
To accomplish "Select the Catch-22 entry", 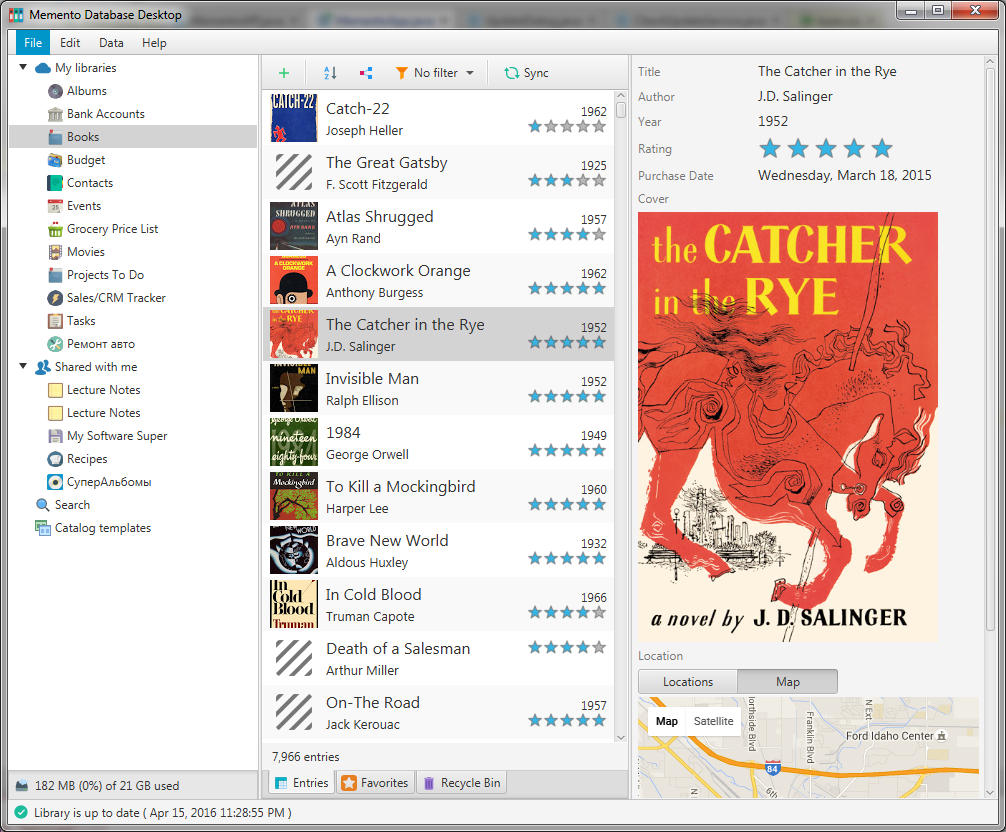I will click(438, 119).
